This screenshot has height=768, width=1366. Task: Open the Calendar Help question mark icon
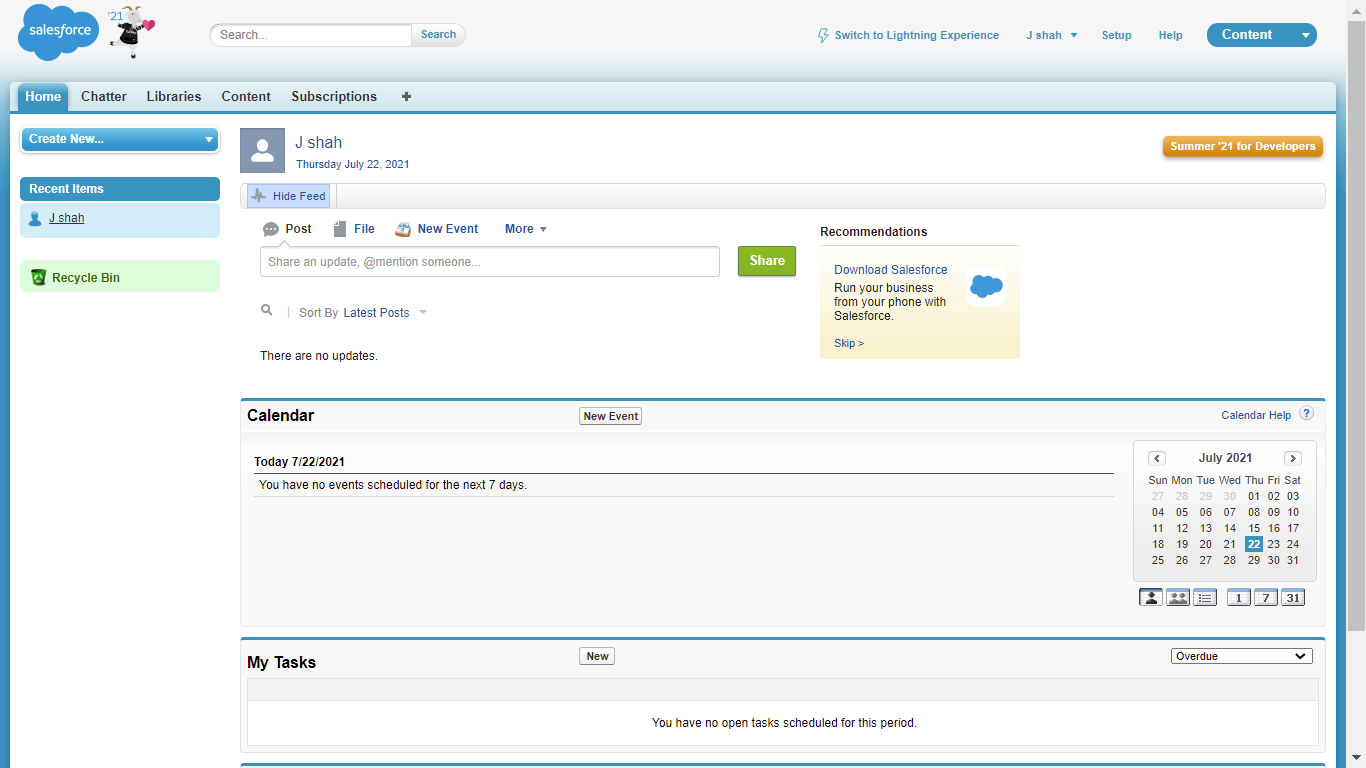point(1306,414)
